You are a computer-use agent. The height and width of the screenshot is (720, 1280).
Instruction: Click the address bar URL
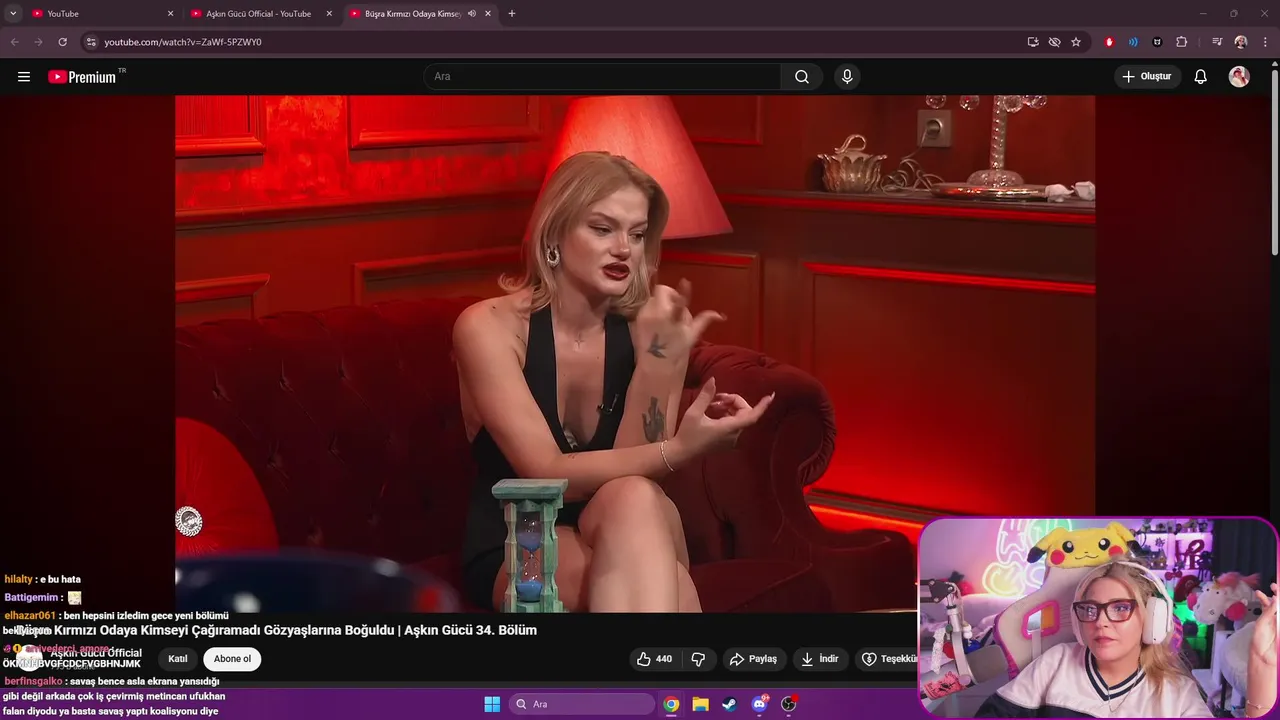pos(183,42)
